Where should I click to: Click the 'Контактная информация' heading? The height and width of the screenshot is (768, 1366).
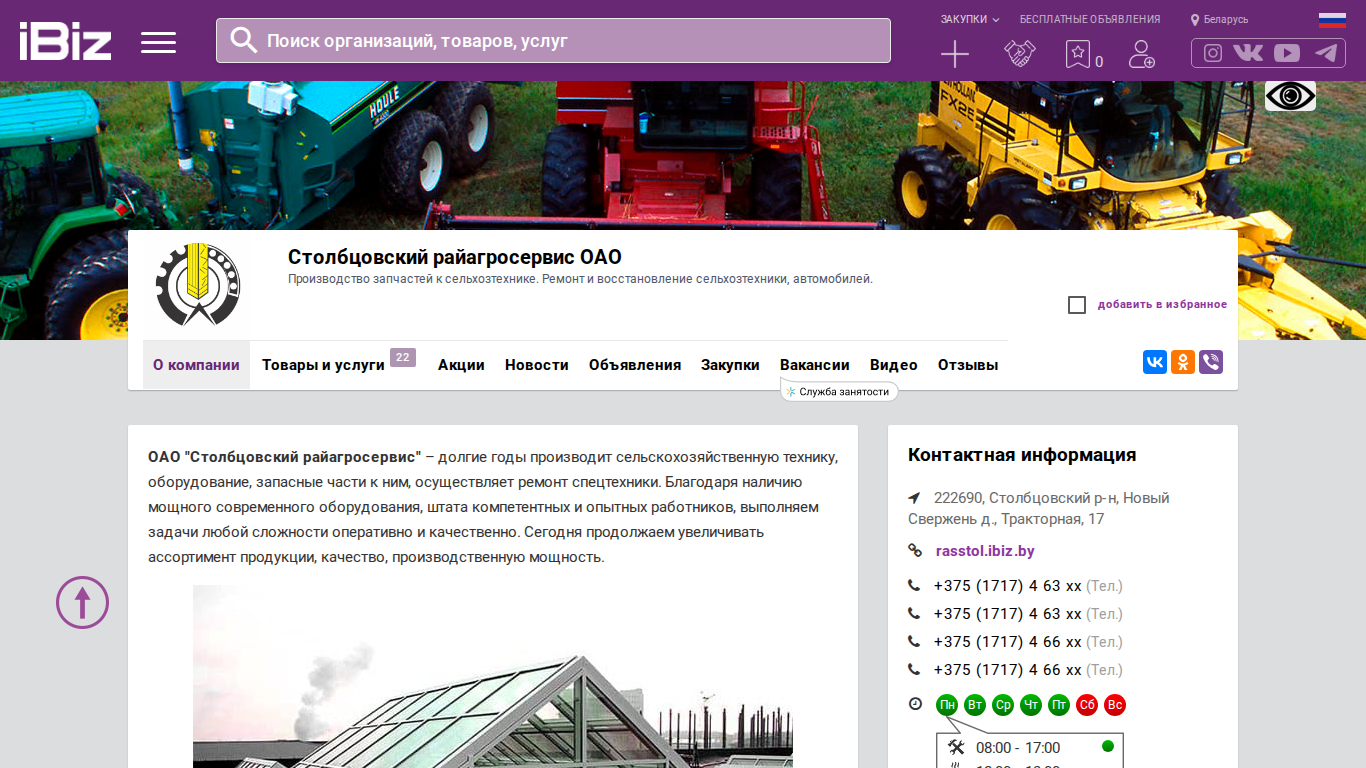pyautogui.click(x=1022, y=455)
